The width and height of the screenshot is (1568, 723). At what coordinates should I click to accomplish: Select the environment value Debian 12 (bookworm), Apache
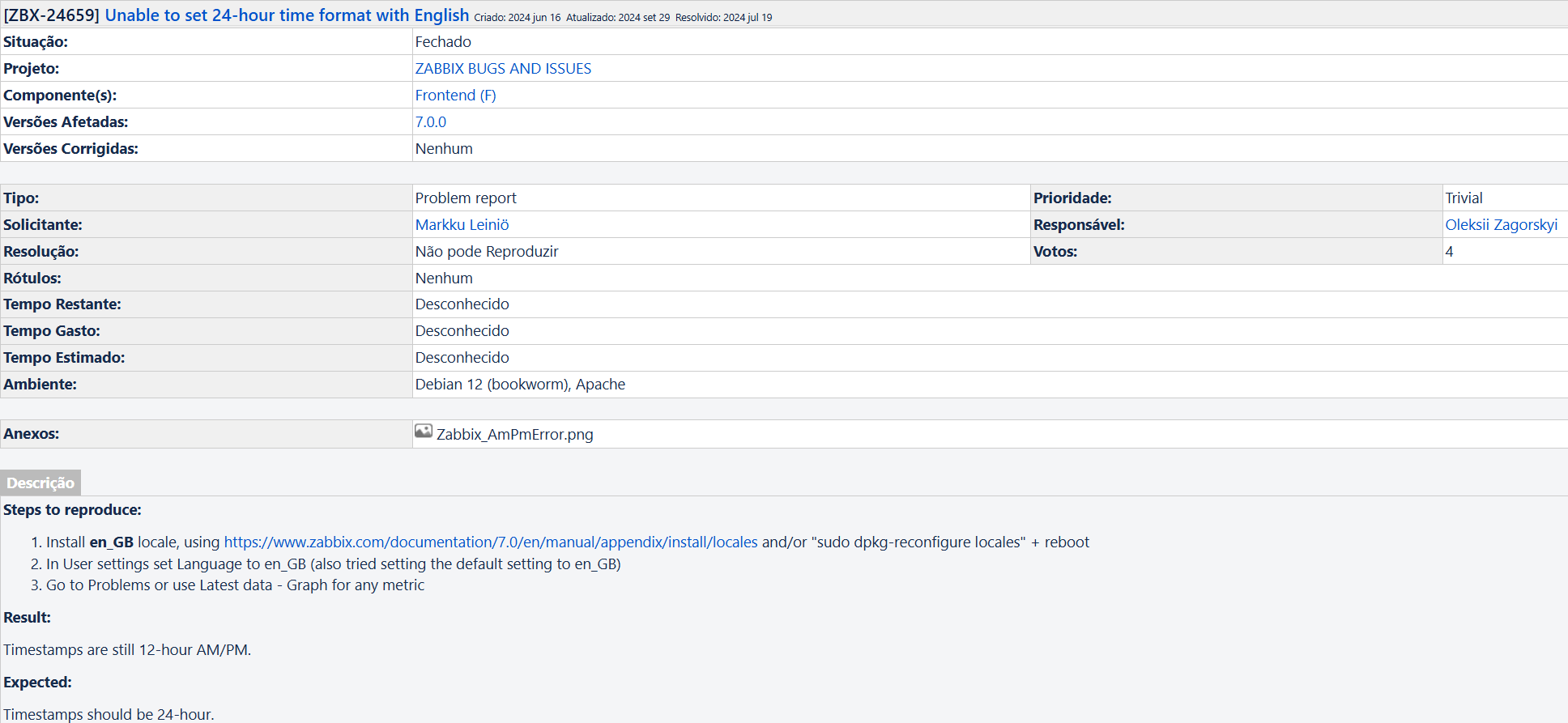click(520, 385)
